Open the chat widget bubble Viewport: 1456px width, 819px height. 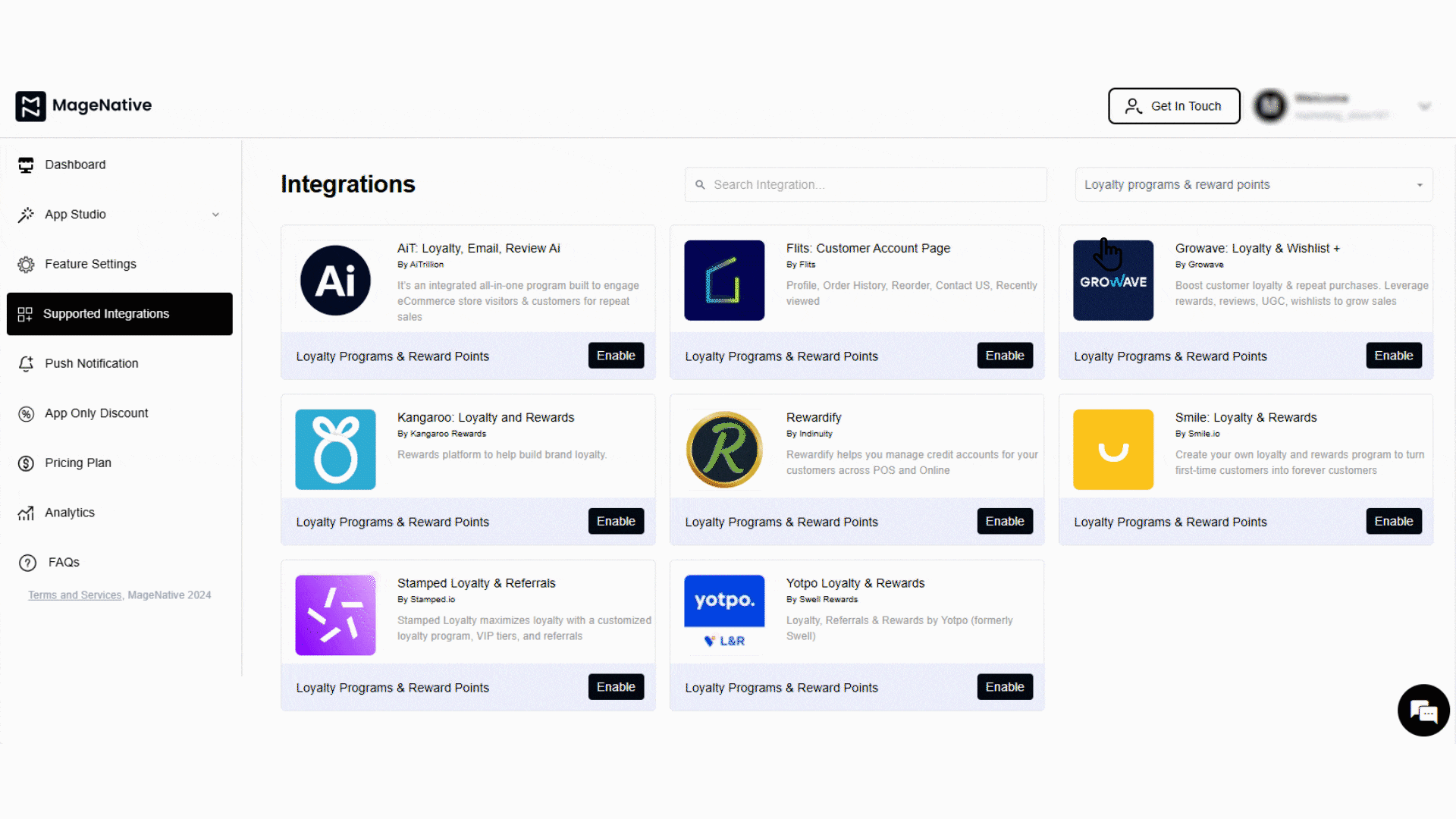pyautogui.click(x=1423, y=711)
